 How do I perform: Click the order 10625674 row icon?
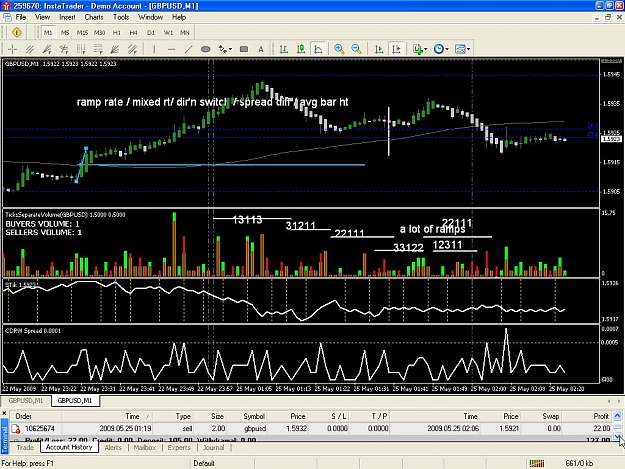click(16, 429)
